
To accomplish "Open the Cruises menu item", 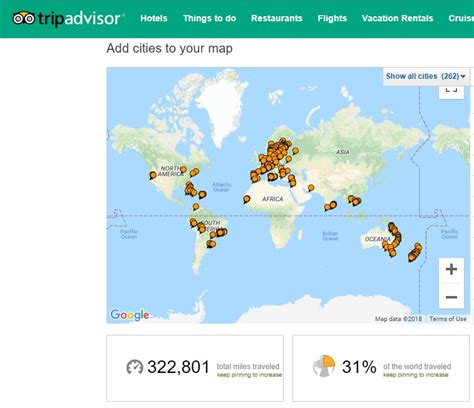I will click(461, 18).
